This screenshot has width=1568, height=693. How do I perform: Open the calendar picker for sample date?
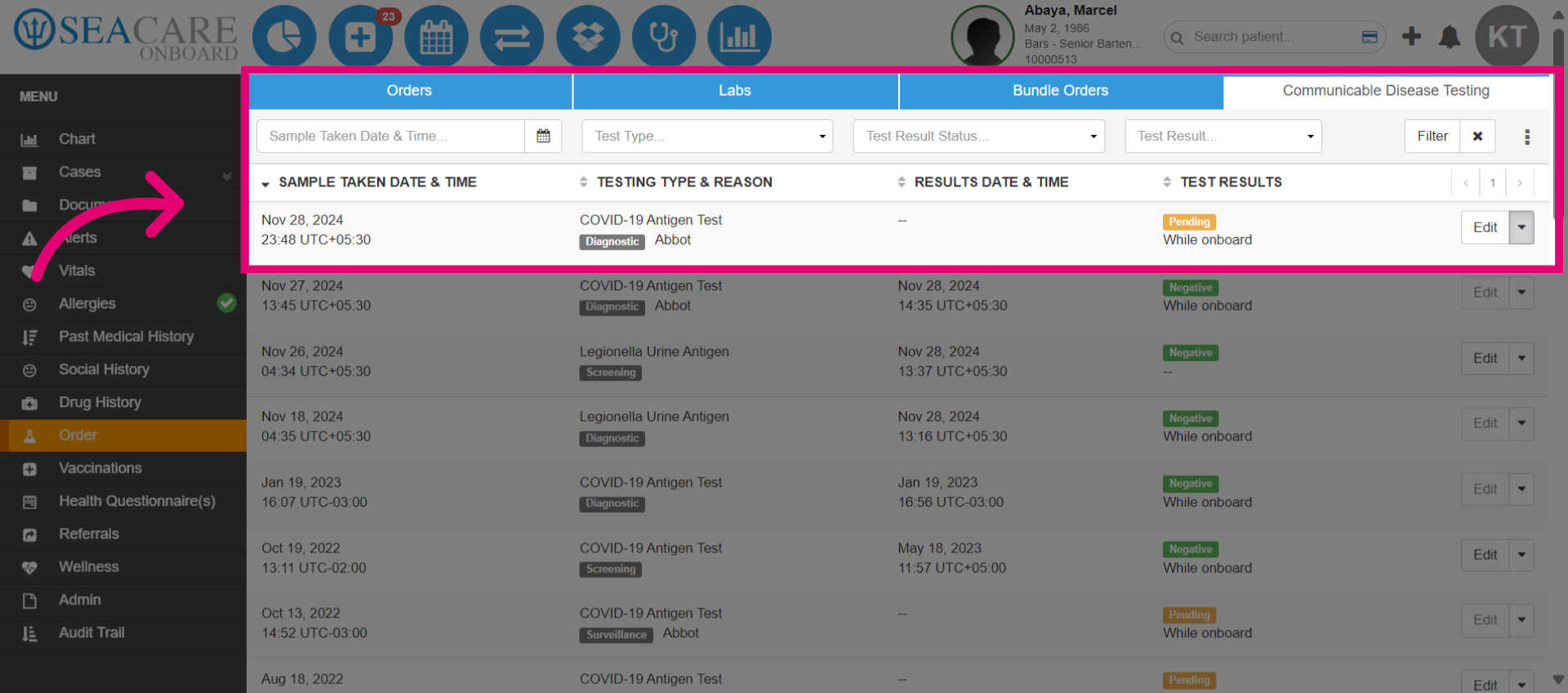(543, 136)
